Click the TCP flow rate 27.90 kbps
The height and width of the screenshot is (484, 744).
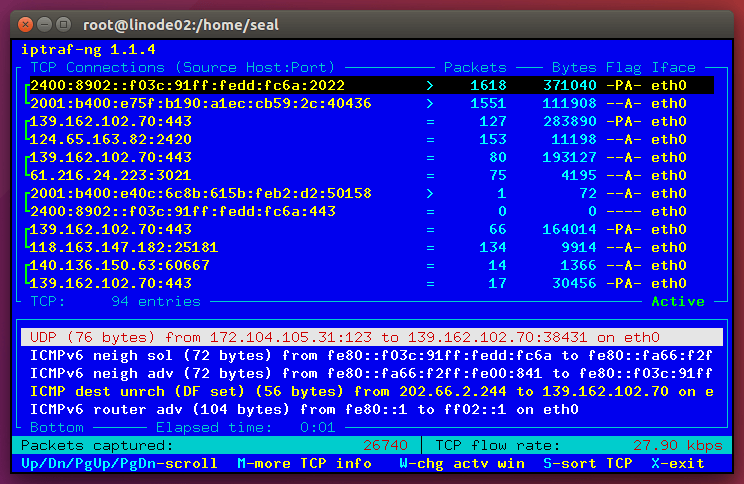678,446
